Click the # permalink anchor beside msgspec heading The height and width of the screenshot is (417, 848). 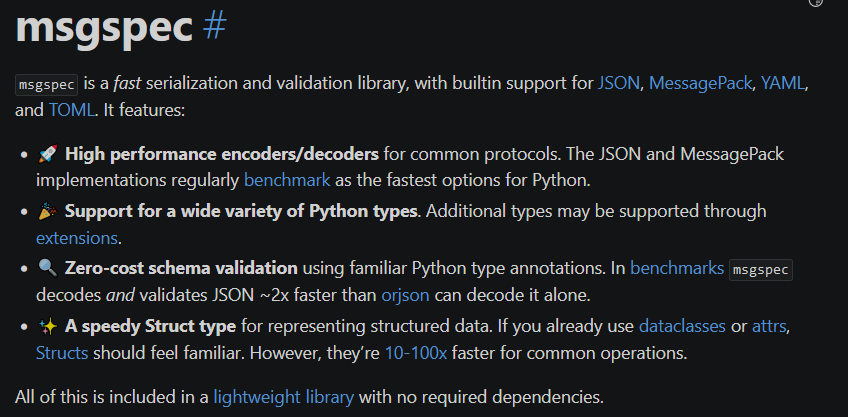coord(214,28)
